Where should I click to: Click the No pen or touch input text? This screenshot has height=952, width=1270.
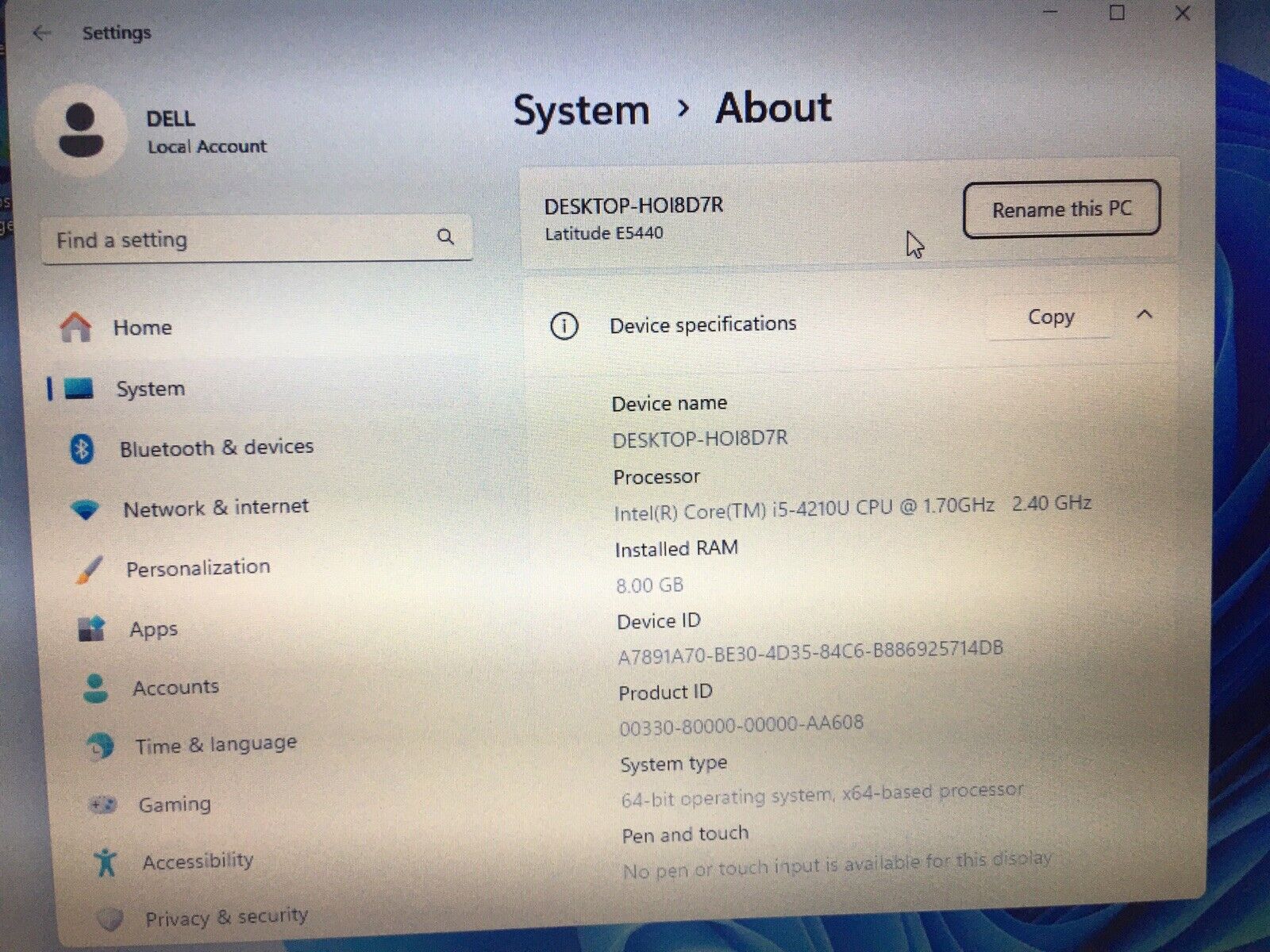pyautogui.click(x=837, y=865)
